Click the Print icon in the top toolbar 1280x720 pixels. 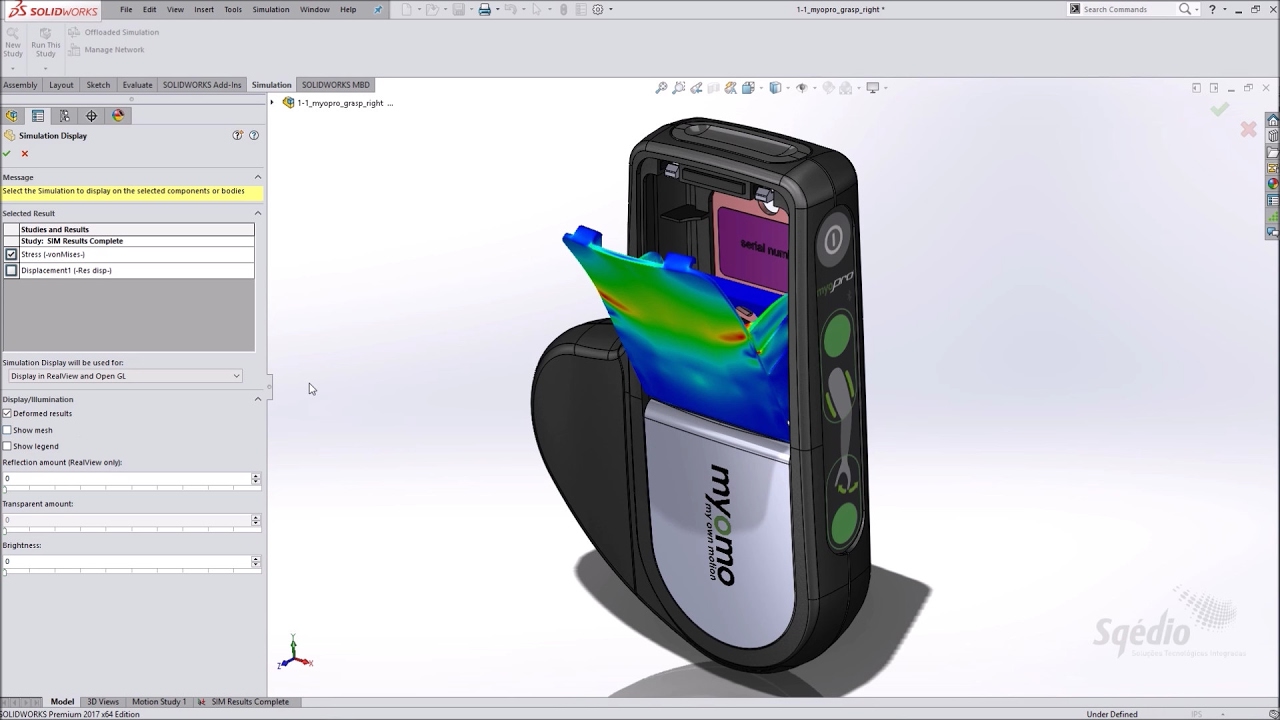click(484, 9)
